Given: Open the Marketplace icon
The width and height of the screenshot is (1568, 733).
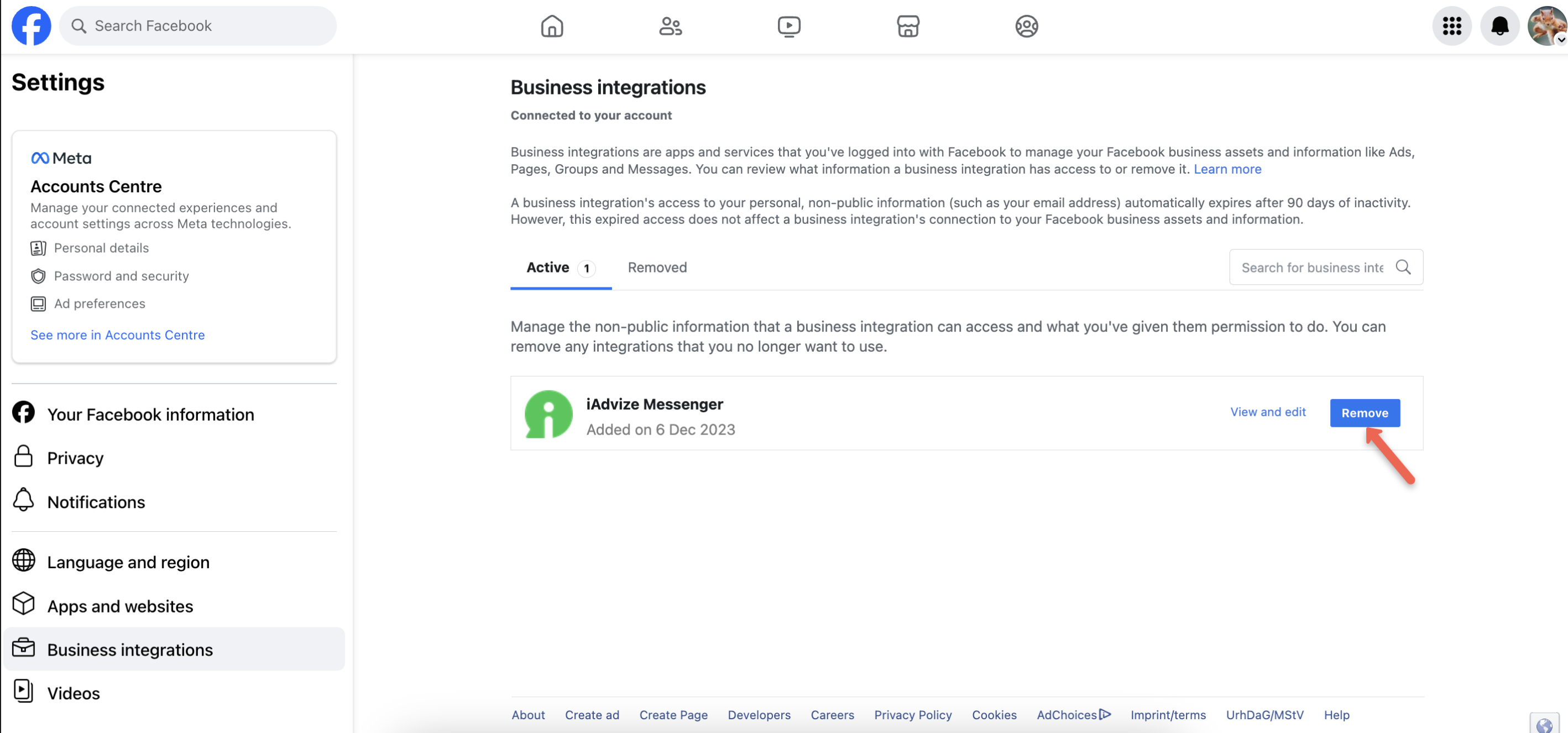Looking at the screenshot, I should (907, 26).
